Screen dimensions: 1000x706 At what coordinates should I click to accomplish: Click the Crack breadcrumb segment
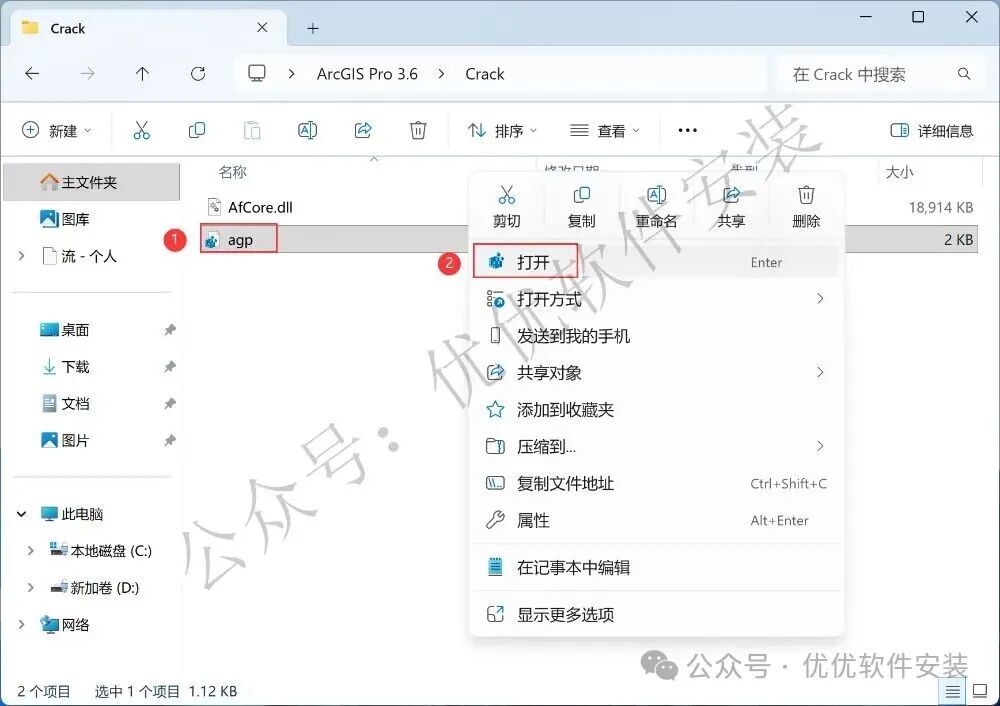[485, 74]
